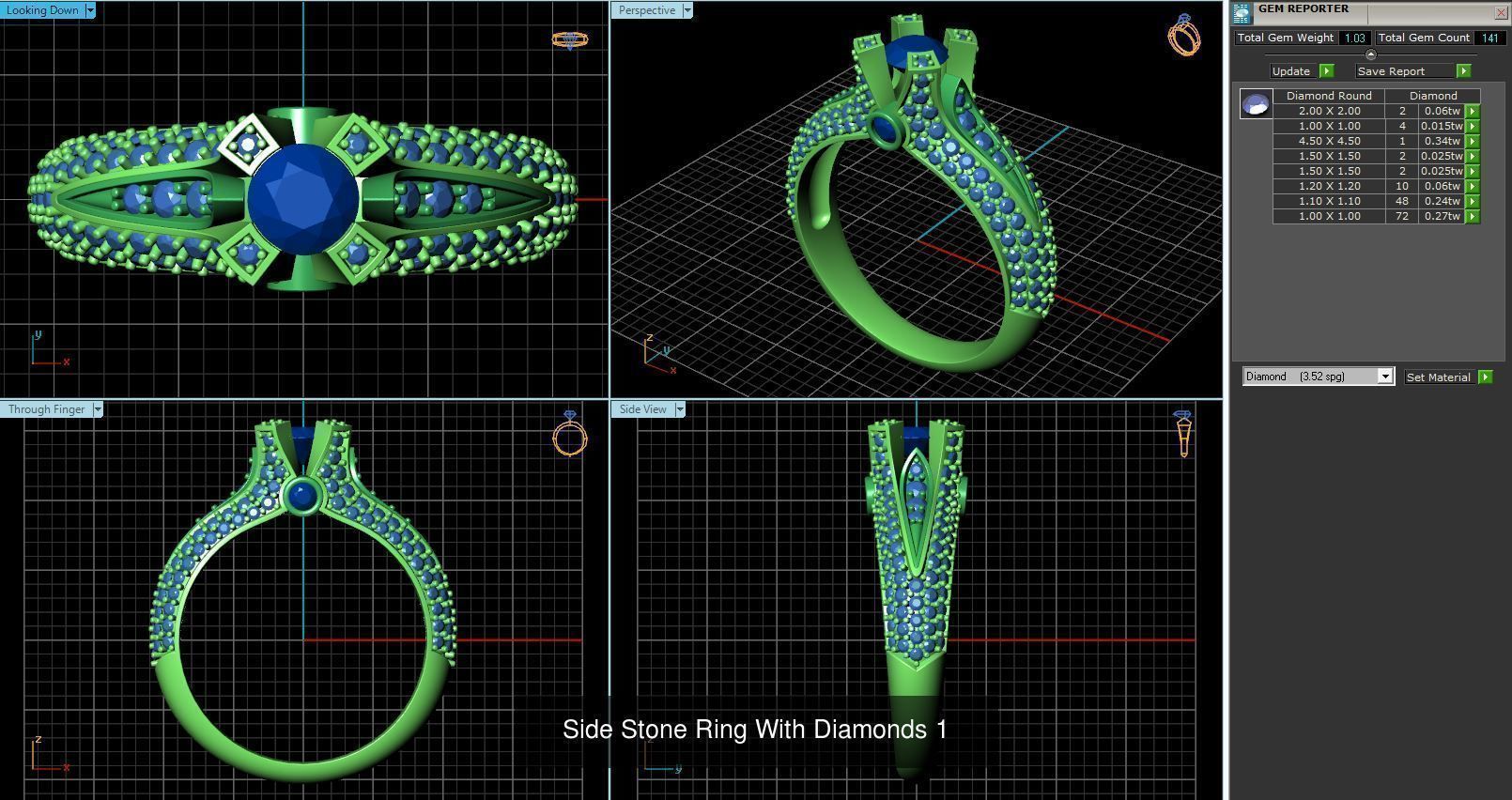Screen dimensions: 1512x800
Task: Click the Diamond Round column header
Action: 1329,96
